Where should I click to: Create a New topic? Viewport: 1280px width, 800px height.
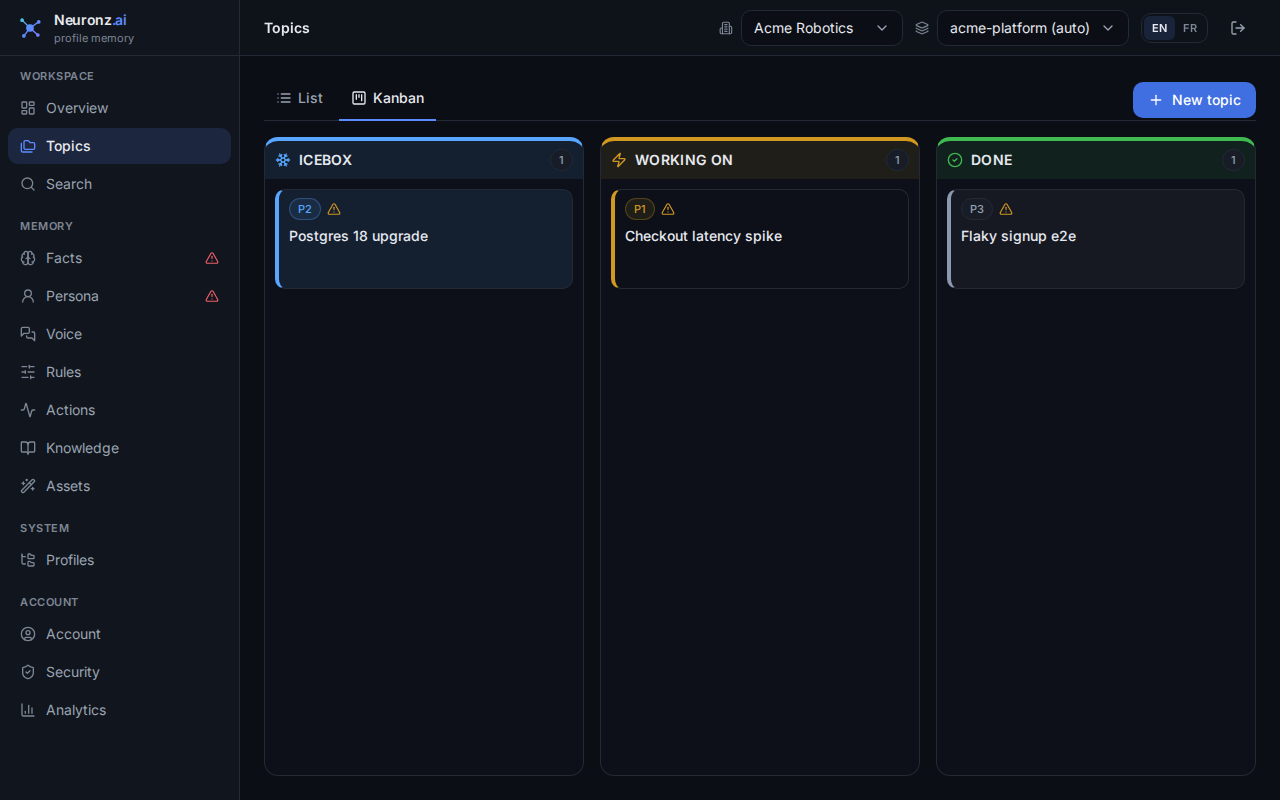[x=1194, y=100]
